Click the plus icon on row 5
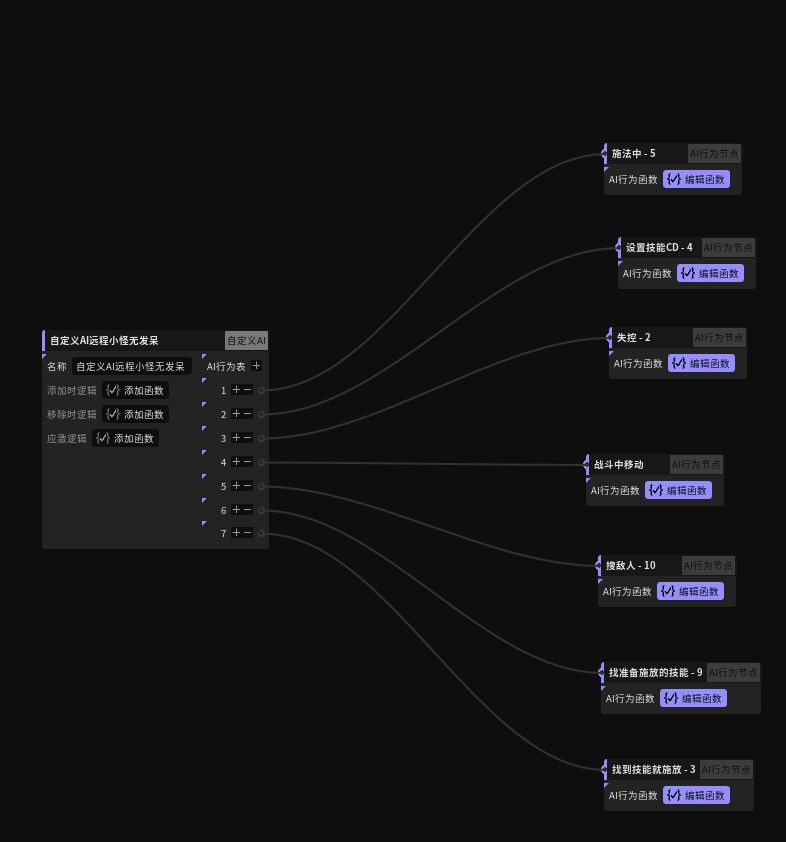The image size is (786, 842). 237,486
